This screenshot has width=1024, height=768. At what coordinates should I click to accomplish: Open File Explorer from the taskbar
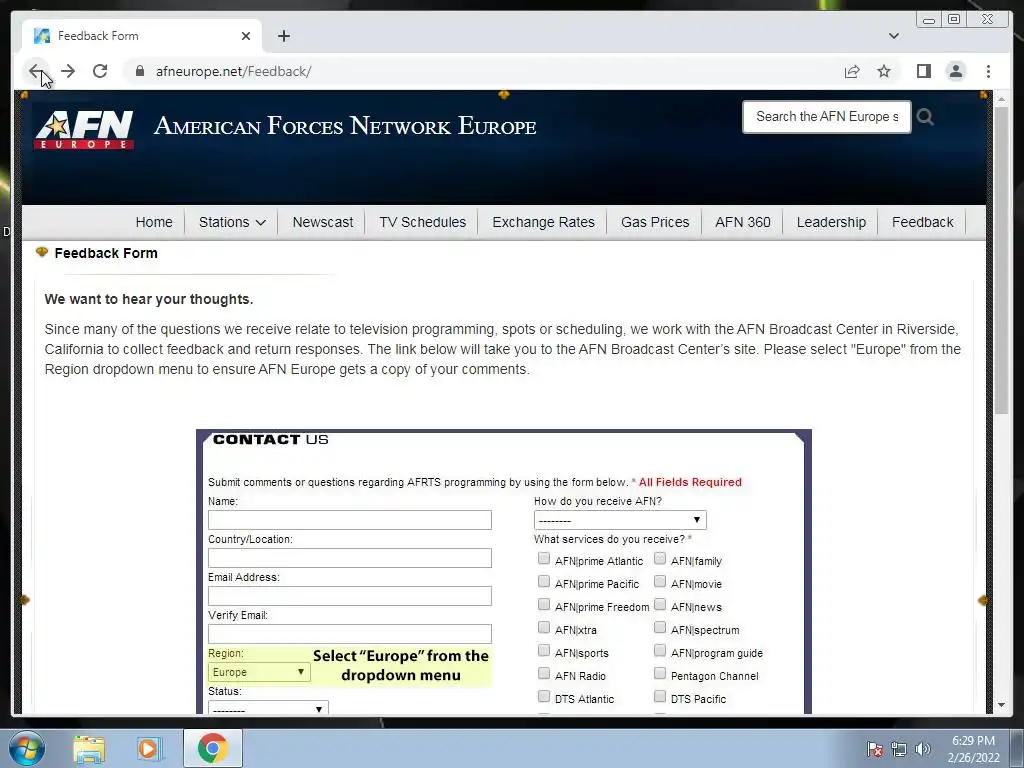(x=89, y=748)
